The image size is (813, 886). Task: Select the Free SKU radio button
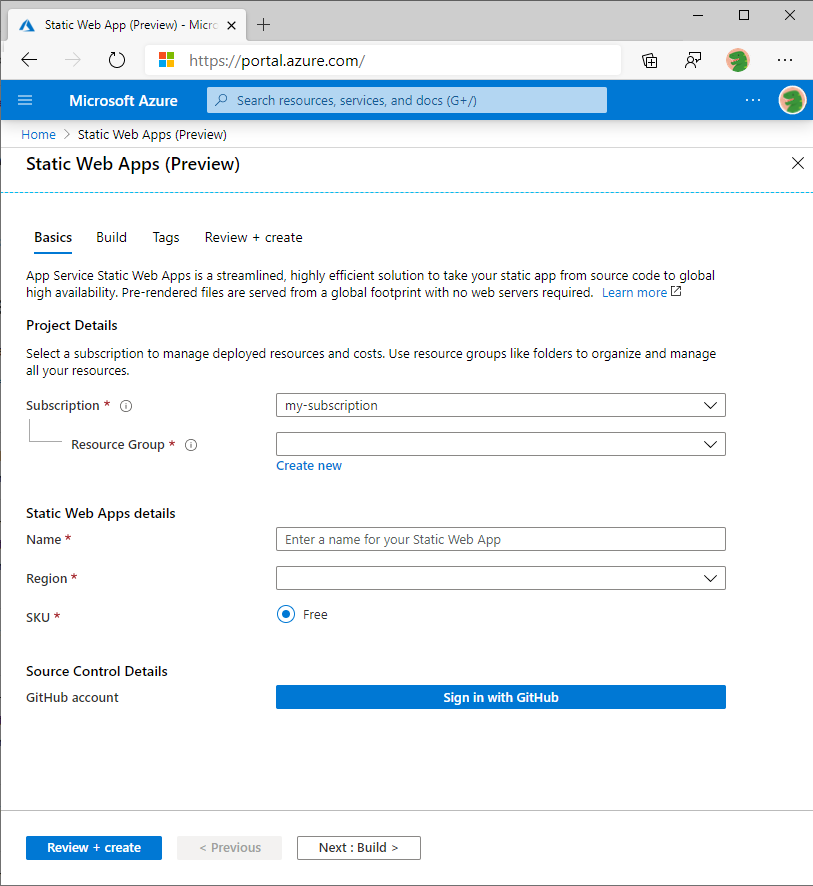[286, 614]
